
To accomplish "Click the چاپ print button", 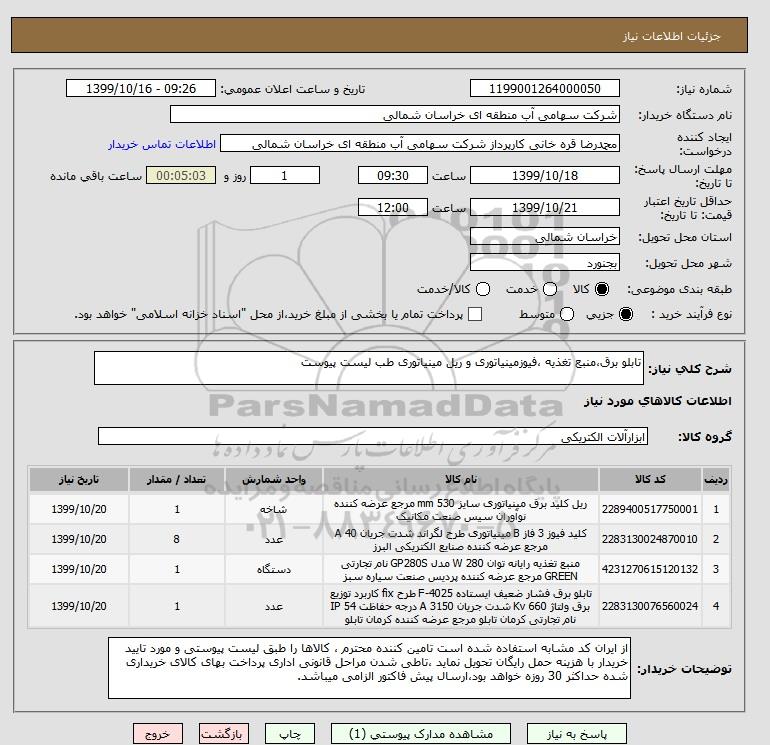I will click(290, 734).
